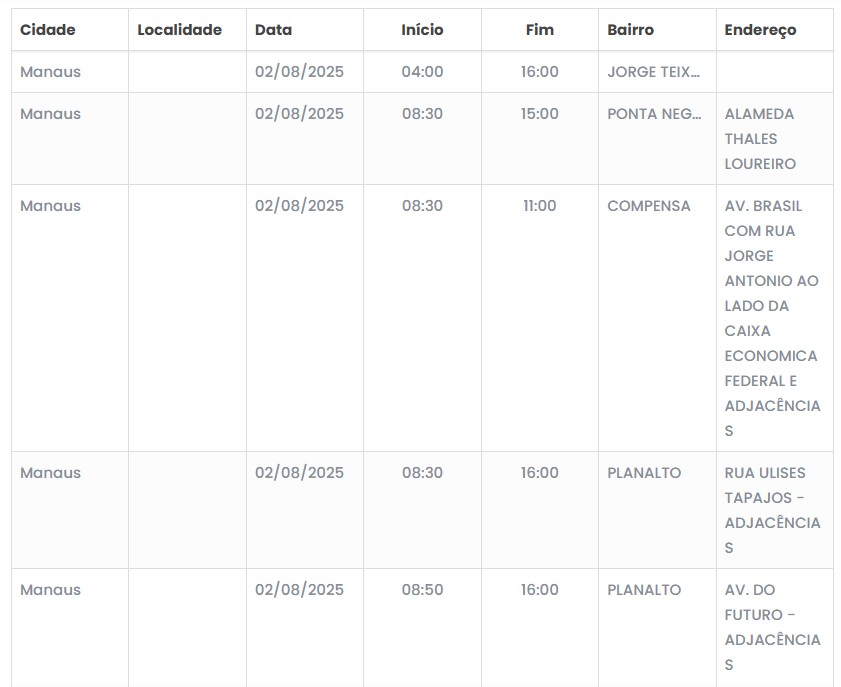This screenshot has width=841, height=687.
Task: Select AV. DO FUTURO address cell
Action: tap(774, 627)
